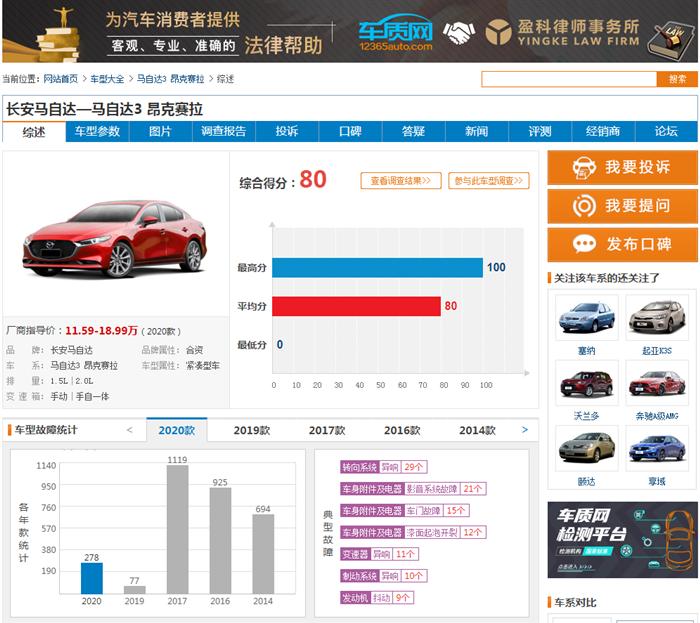Open 马自达3 昂克赛拉 breadcrumb link

coord(171,79)
